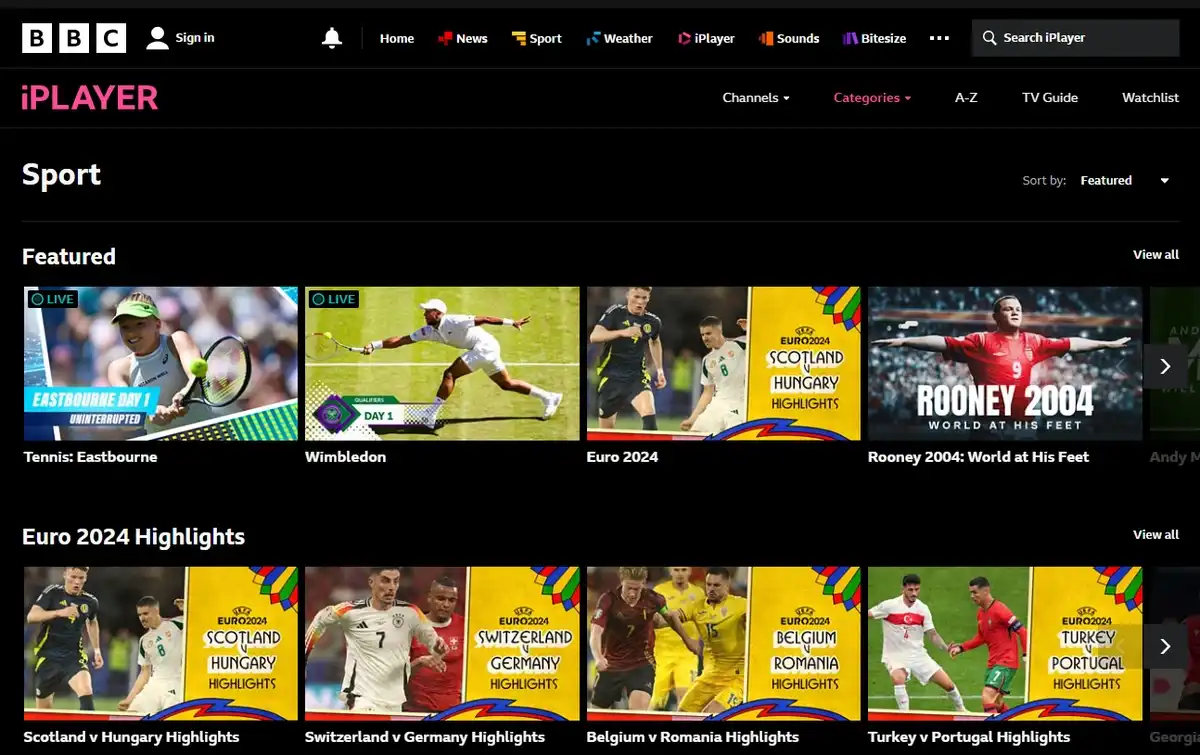The image size is (1200, 755).
Task: Open Euro 2024 title link in Featured
Action: click(x=622, y=457)
